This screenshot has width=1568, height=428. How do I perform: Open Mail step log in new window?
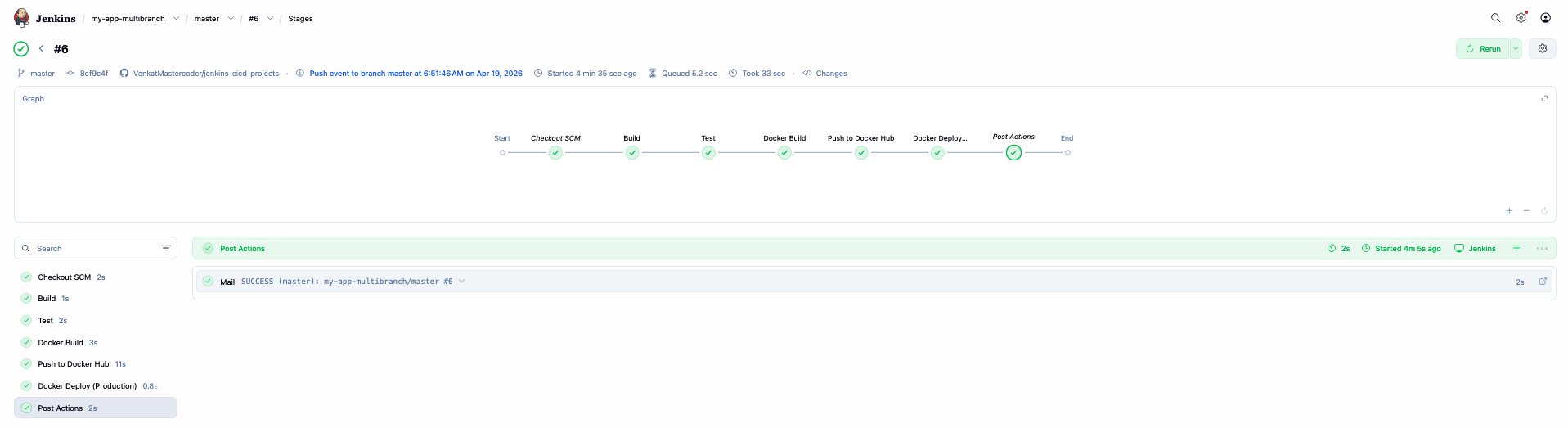click(1543, 282)
